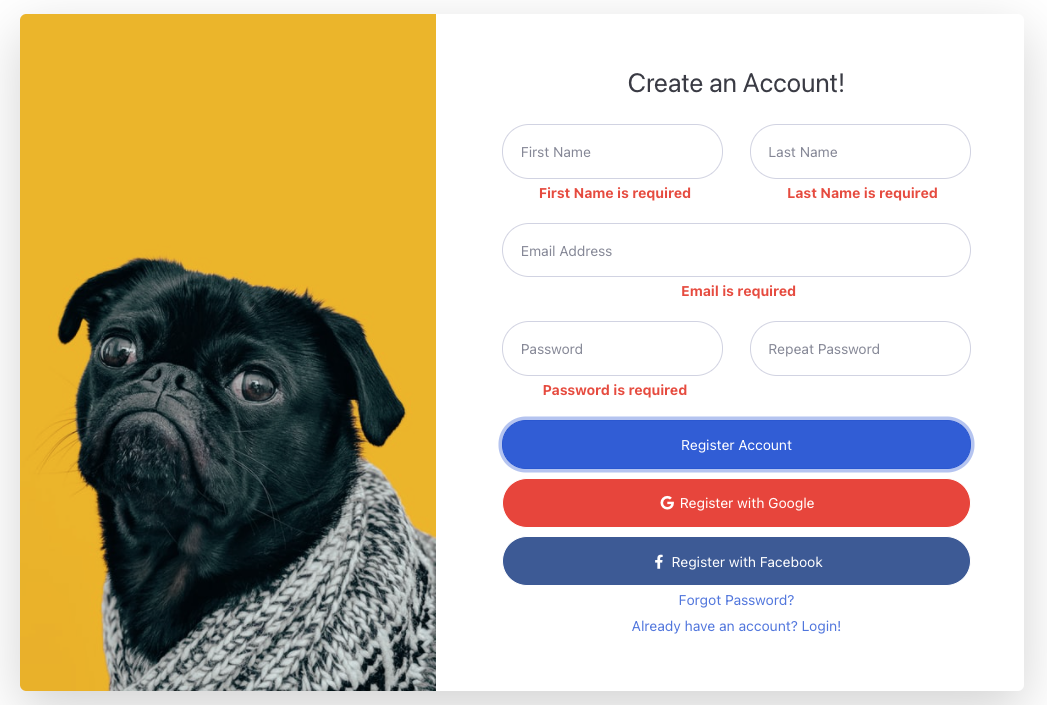Select the Email Address field
Viewport: 1047px width, 705px height.
tap(736, 250)
